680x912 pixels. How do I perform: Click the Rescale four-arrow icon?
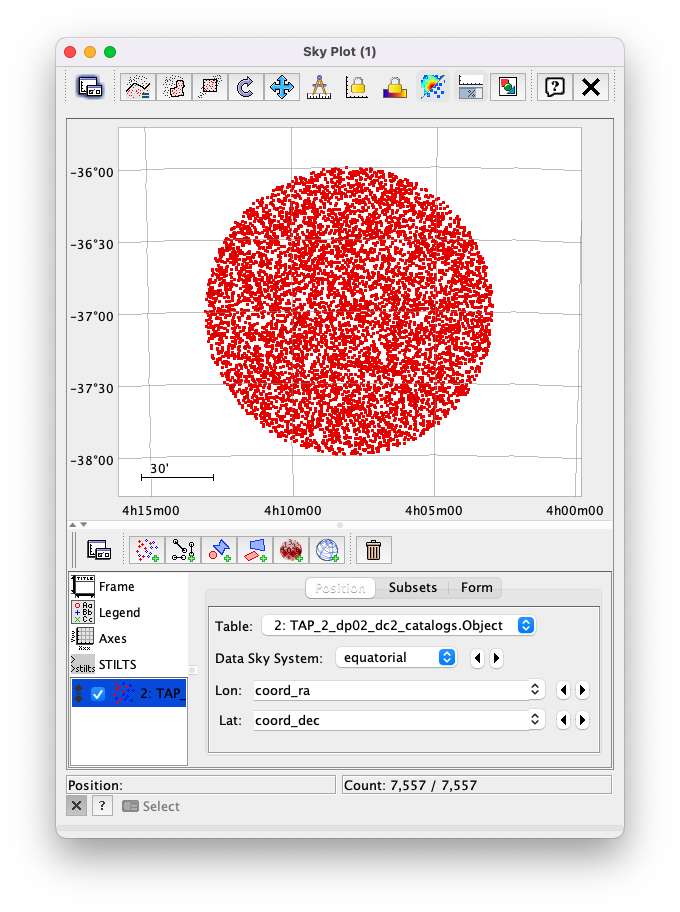coord(282,87)
